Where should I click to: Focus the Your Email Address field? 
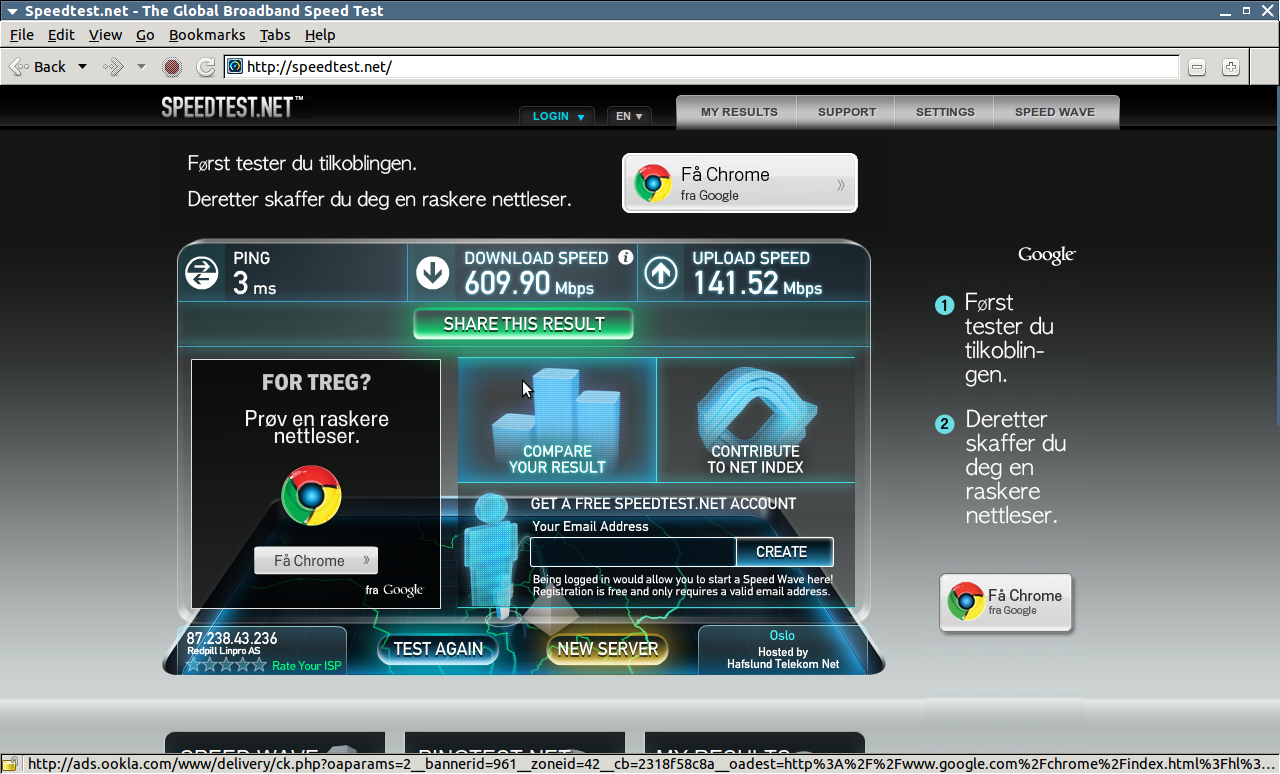633,552
